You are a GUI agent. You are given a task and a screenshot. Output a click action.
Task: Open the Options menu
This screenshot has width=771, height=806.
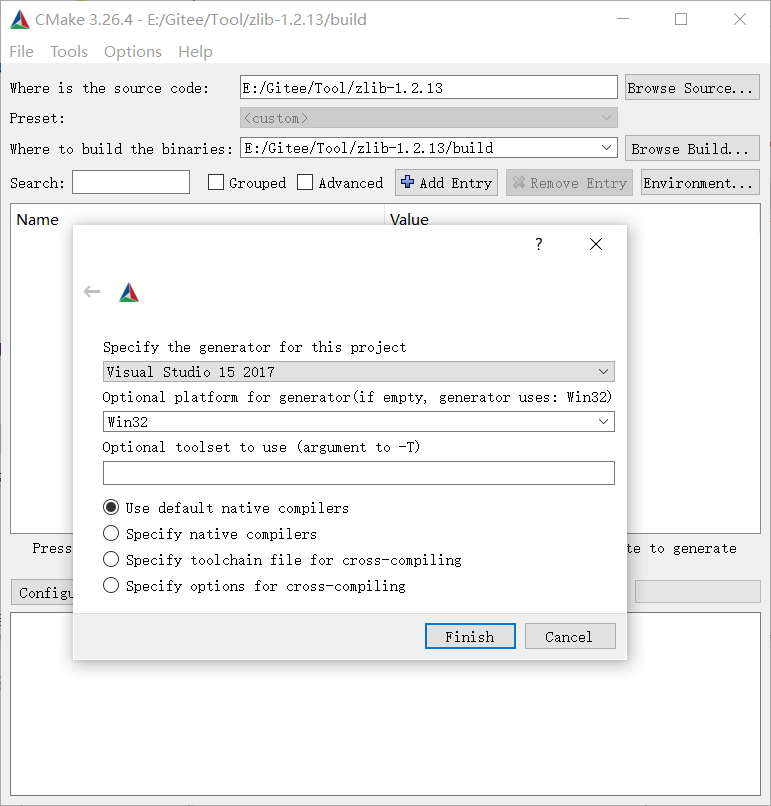click(x=133, y=51)
